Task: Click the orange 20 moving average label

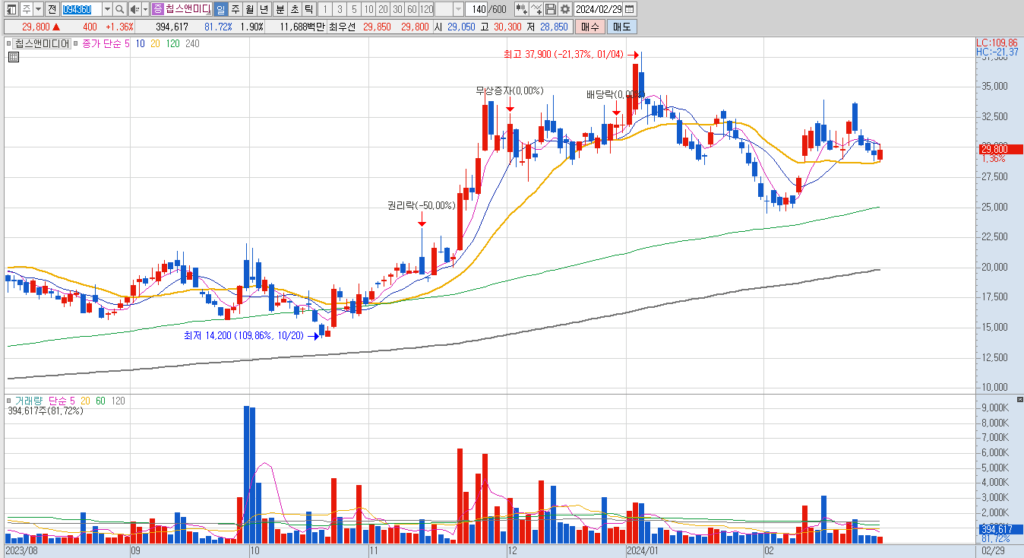Action: [x=155, y=44]
